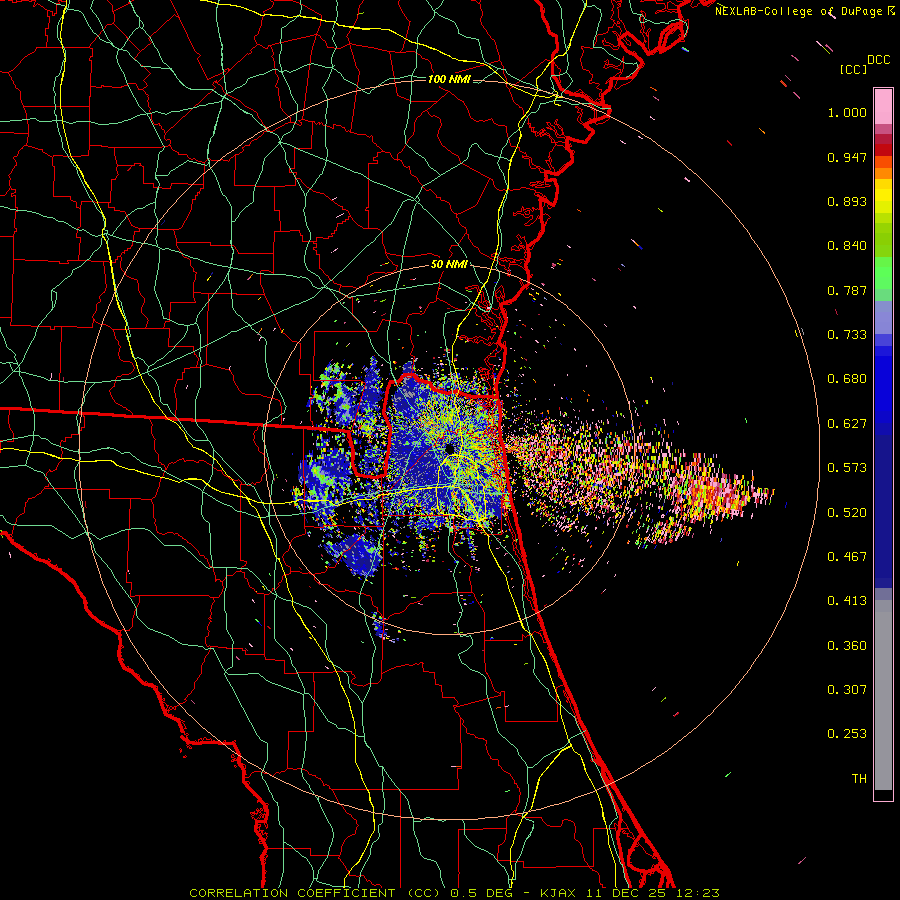Select the 0.627 scale value
Viewport: 900px width, 900px height.
[x=847, y=424]
